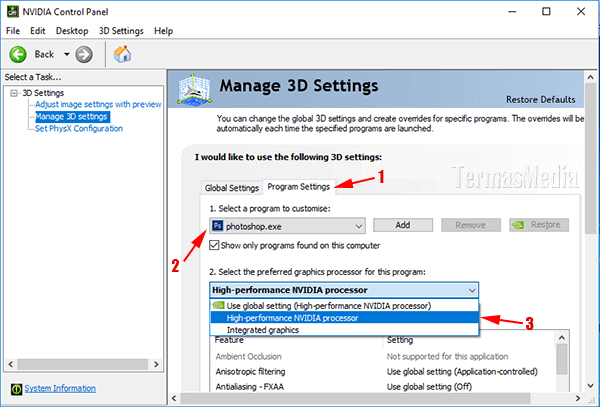This screenshot has height=407, width=600.
Task: Toggle Show only programs found on this computer
Action: pos(214,245)
